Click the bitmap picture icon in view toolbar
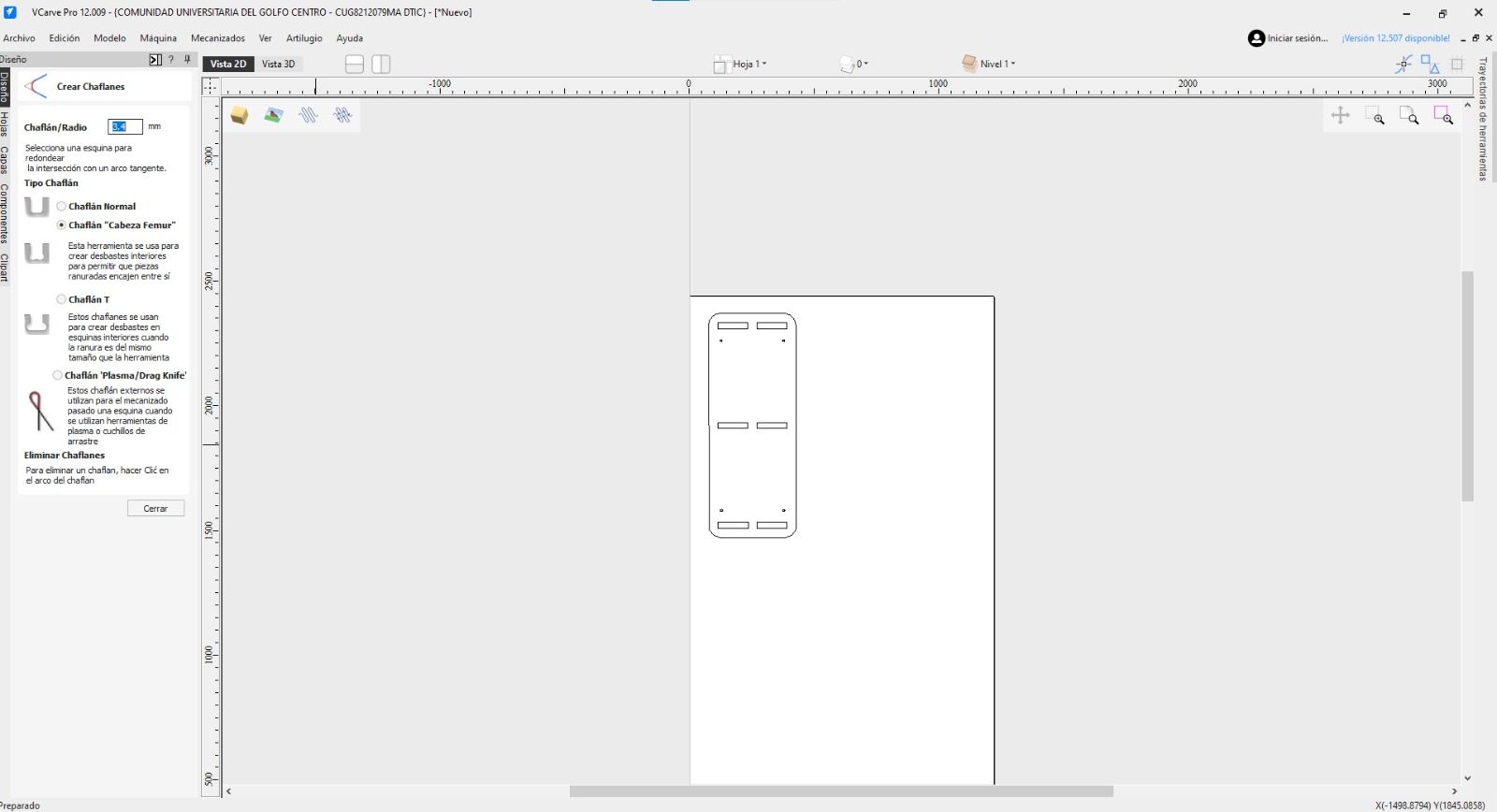The image size is (1497, 812). (273, 115)
